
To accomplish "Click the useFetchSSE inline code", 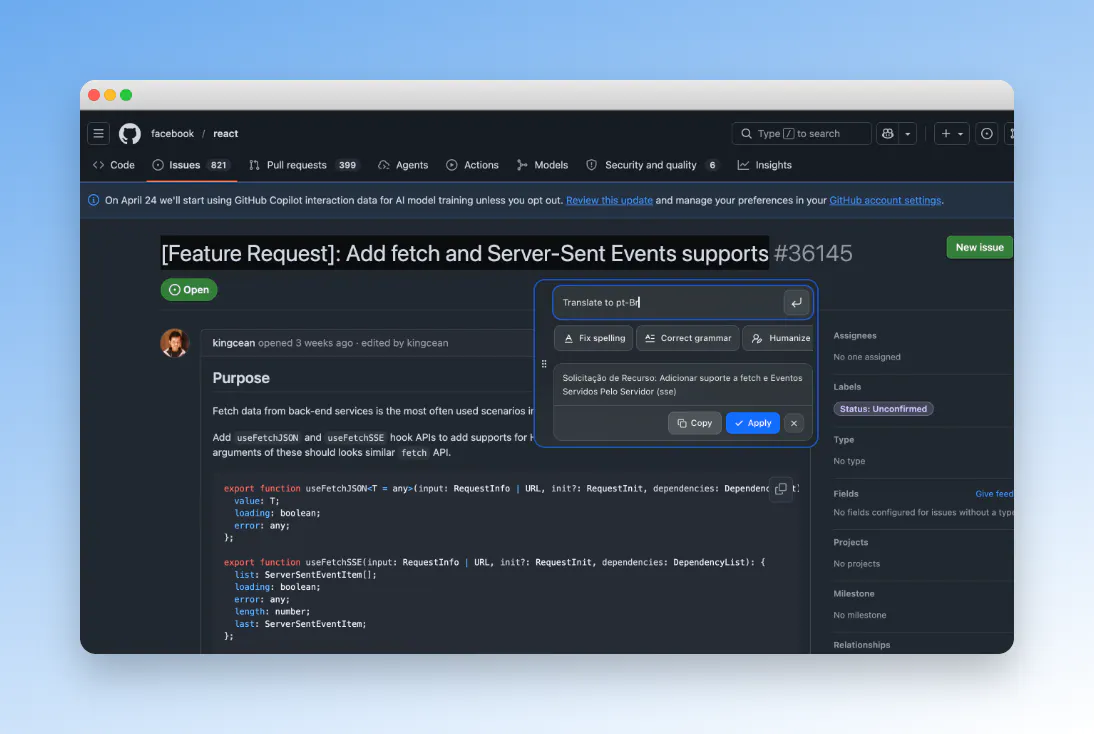I will coord(355,437).
